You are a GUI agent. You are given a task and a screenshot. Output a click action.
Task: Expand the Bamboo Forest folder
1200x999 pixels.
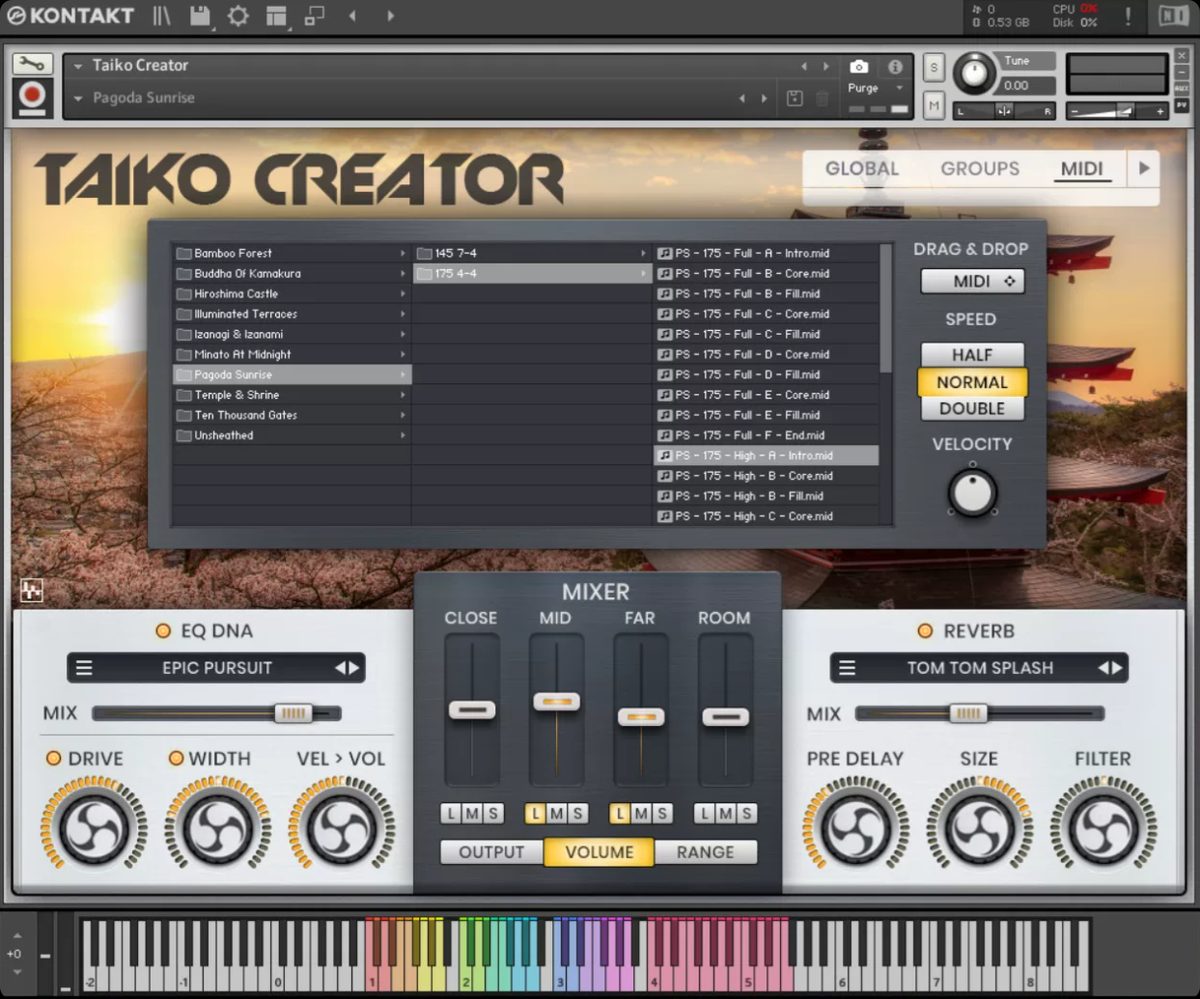403,254
